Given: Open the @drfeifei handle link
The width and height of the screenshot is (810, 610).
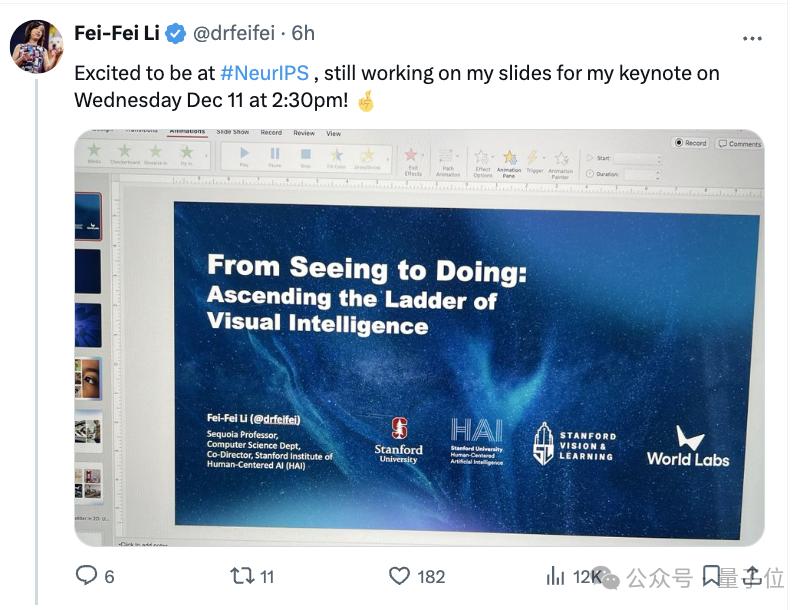Looking at the screenshot, I should tap(232, 33).
